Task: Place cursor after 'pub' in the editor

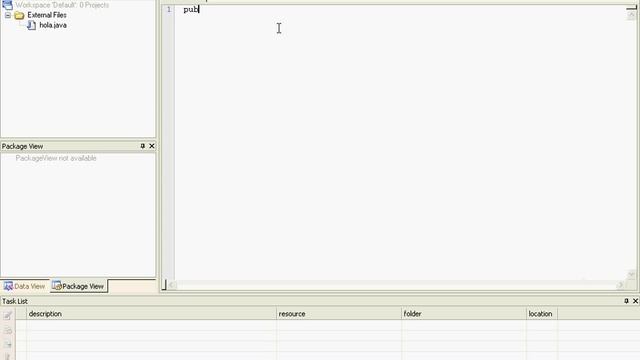Action: tap(199, 9)
